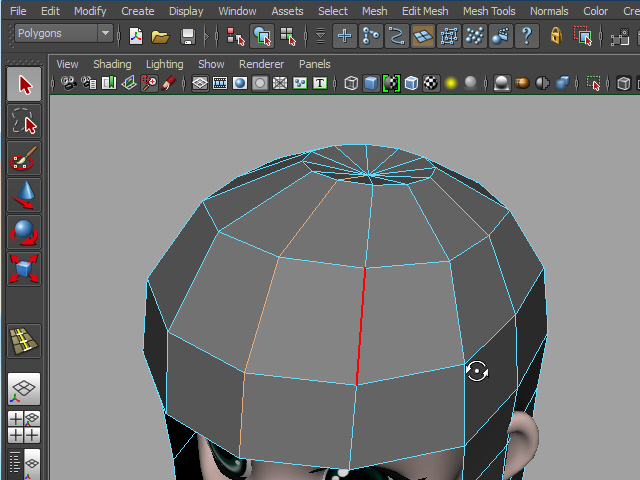640x480 pixels.
Task: Expand the selection mask arrow menu
Action: (320, 37)
